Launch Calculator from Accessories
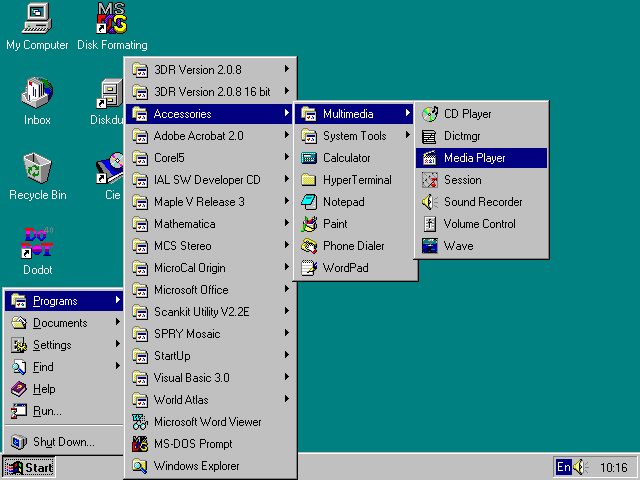The height and width of the screenshot is (480, 640). (346, 158)
